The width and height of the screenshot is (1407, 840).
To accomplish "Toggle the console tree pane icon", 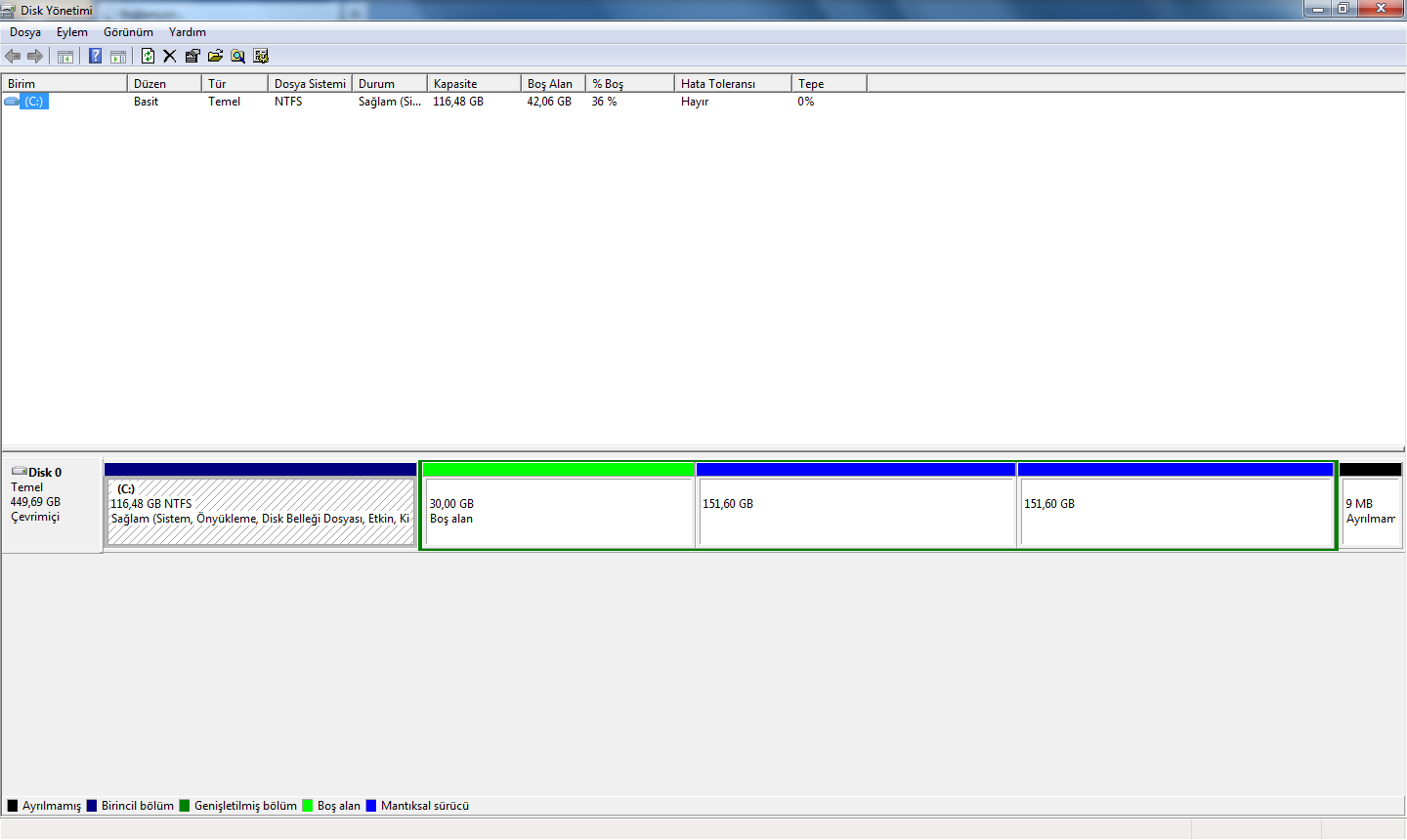I will pyautogui.click(x=65, y=57).
